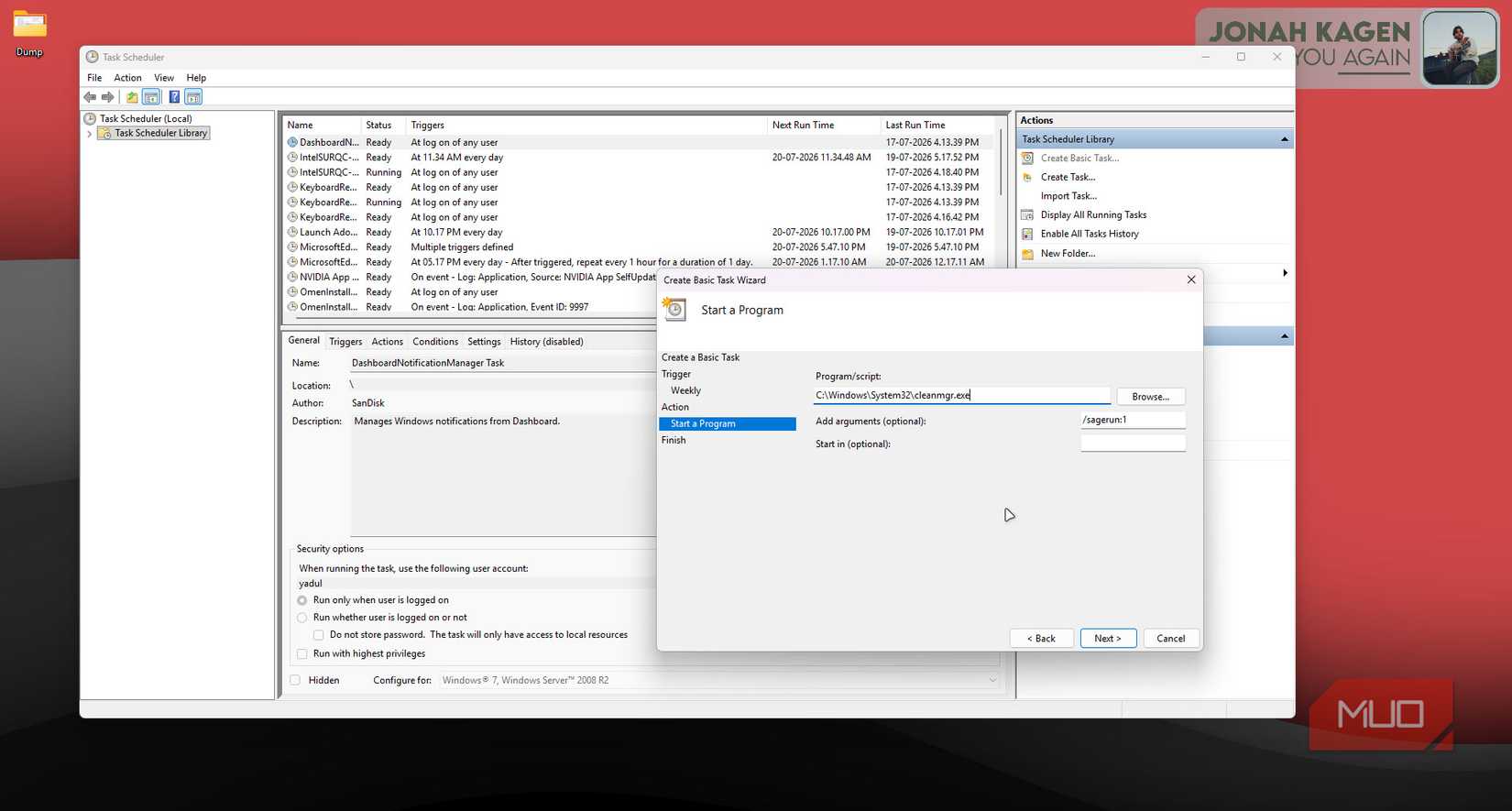
Task: Open the Action menu
Action: click(127, 78)
